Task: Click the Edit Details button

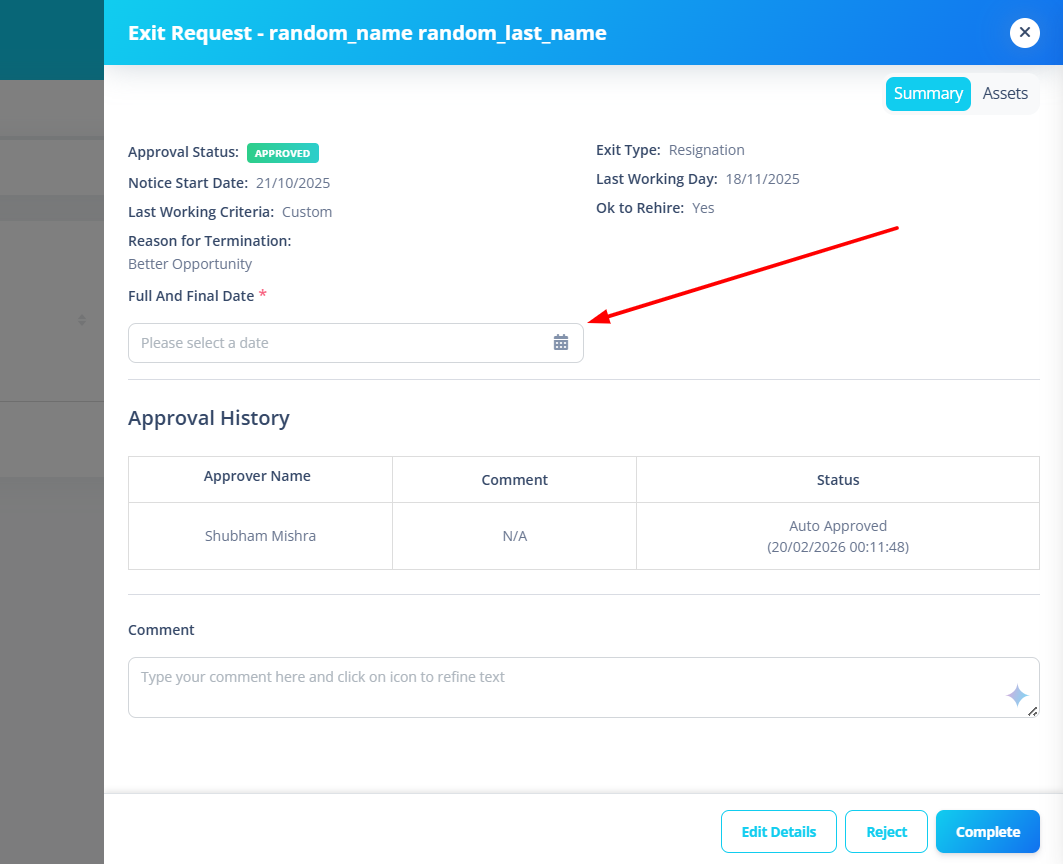Action: [778, 831]
